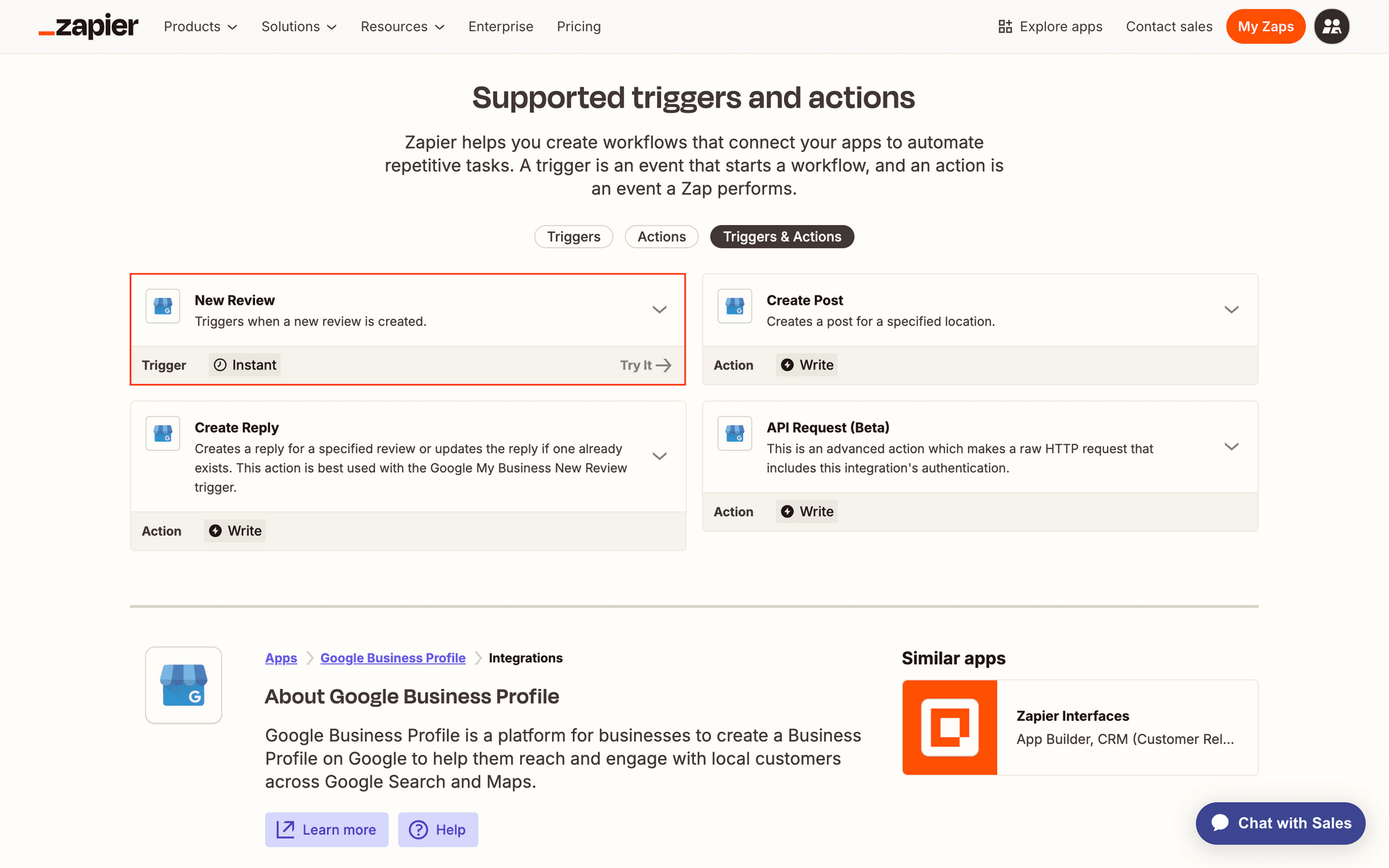Go to the Pricing page

pyautogui.click(x=579, y=26)
